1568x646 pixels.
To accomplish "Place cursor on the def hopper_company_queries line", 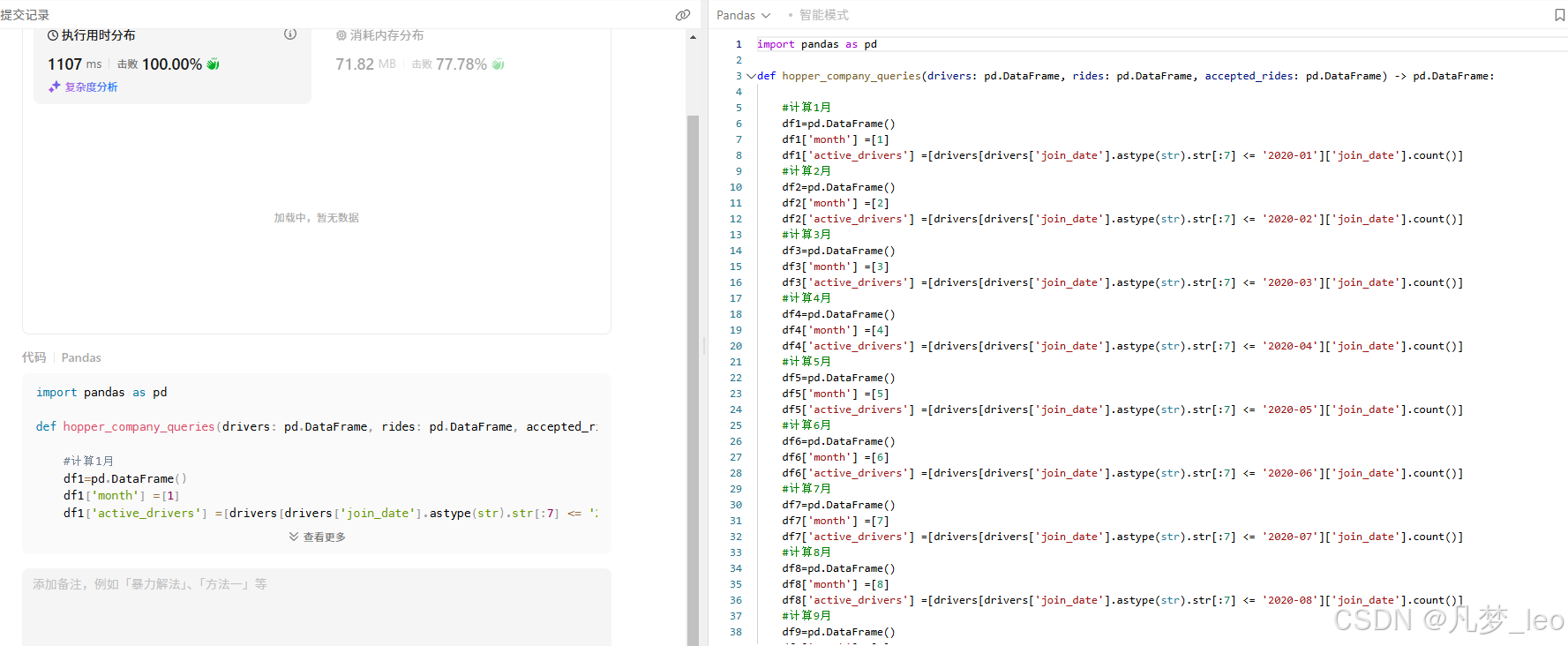I will pyautogui.click(x=1125, y=76).
